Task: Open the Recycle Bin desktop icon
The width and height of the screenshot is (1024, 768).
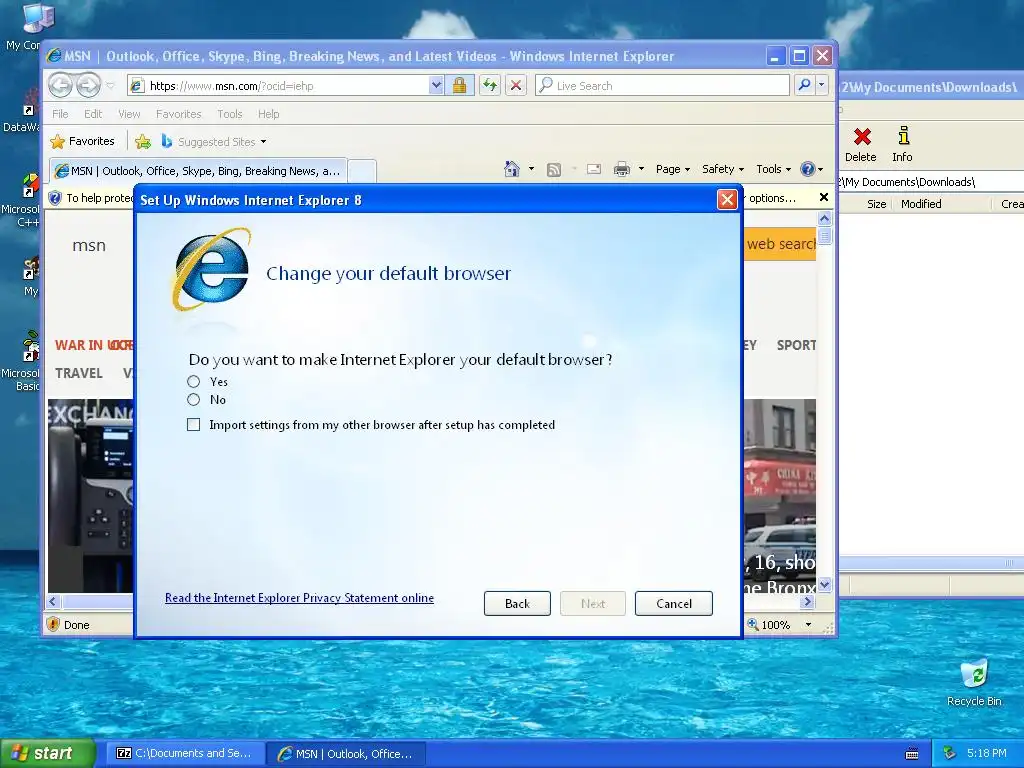Action: [x=974, y=683]
